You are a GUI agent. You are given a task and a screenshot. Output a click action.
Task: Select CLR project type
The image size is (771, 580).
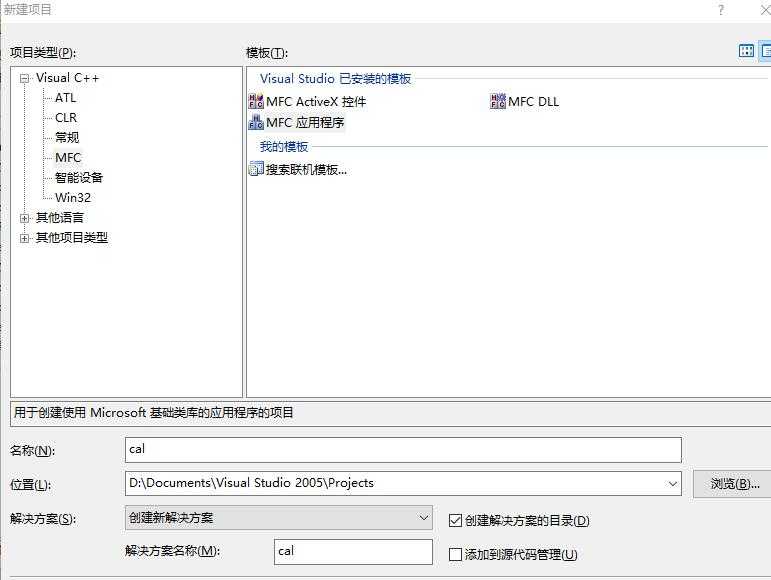click(x=66, y=118)
